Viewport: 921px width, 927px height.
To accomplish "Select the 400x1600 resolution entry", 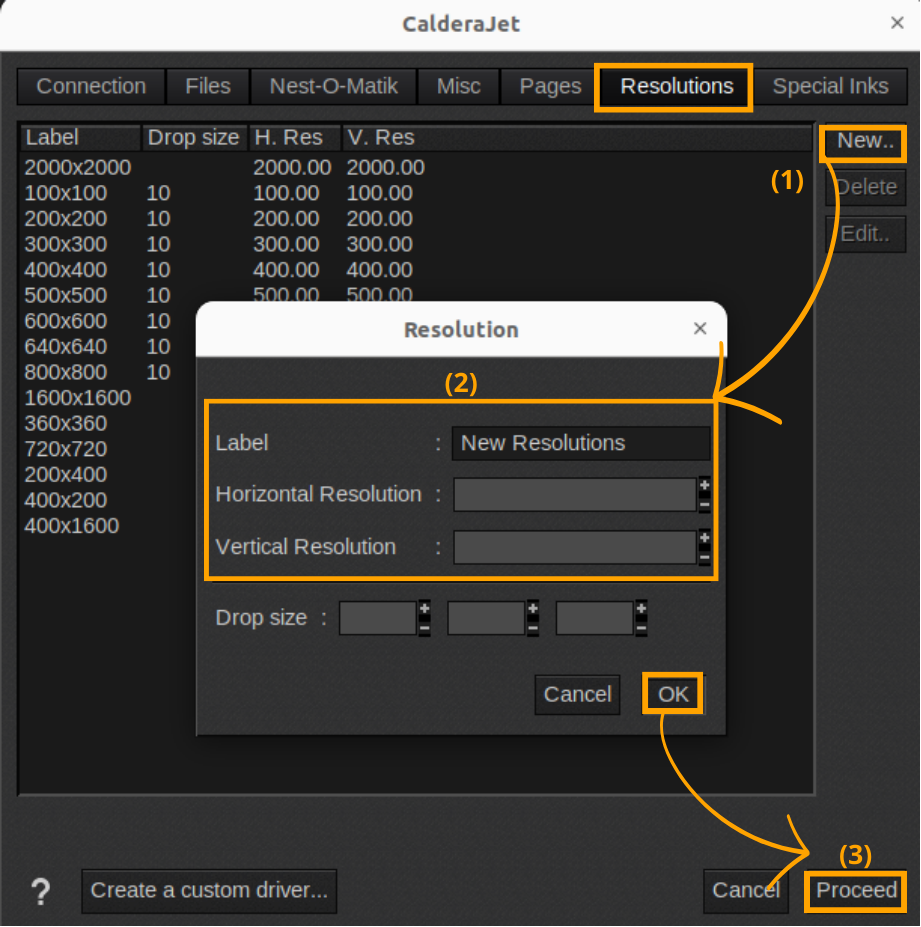I will 72,526.
